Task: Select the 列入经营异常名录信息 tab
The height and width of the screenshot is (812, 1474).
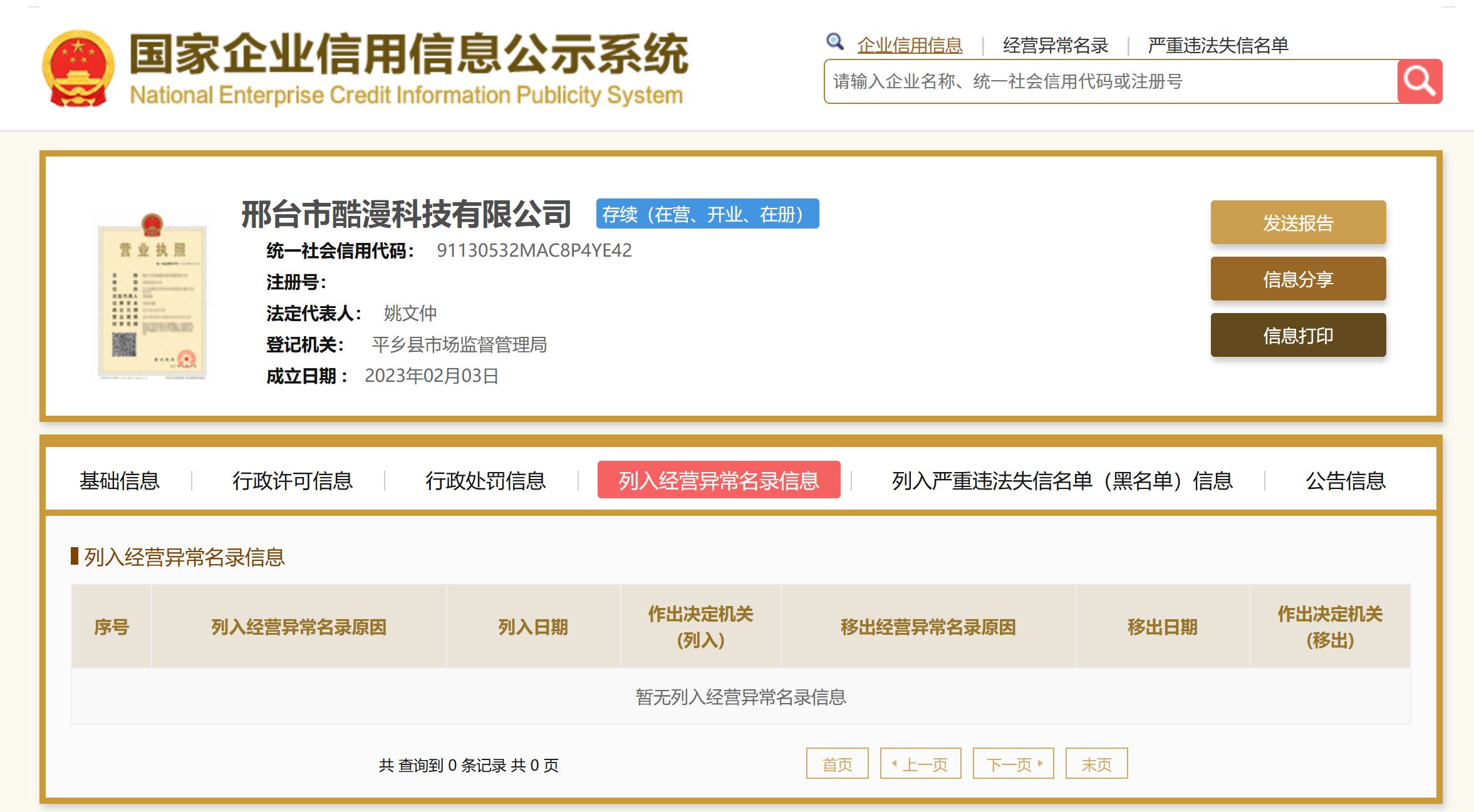Action: (719, 480)
